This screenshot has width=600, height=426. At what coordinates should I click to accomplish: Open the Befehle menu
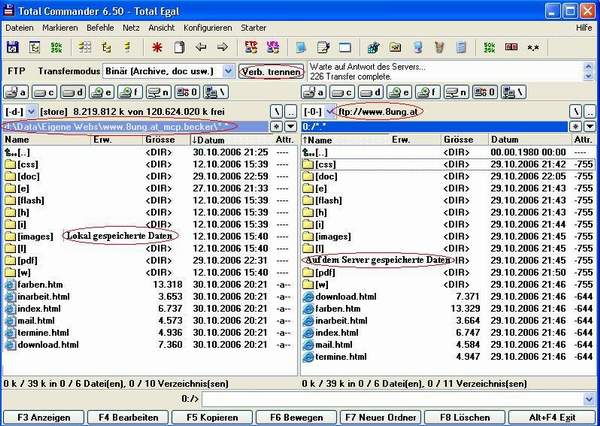(100, 28)
